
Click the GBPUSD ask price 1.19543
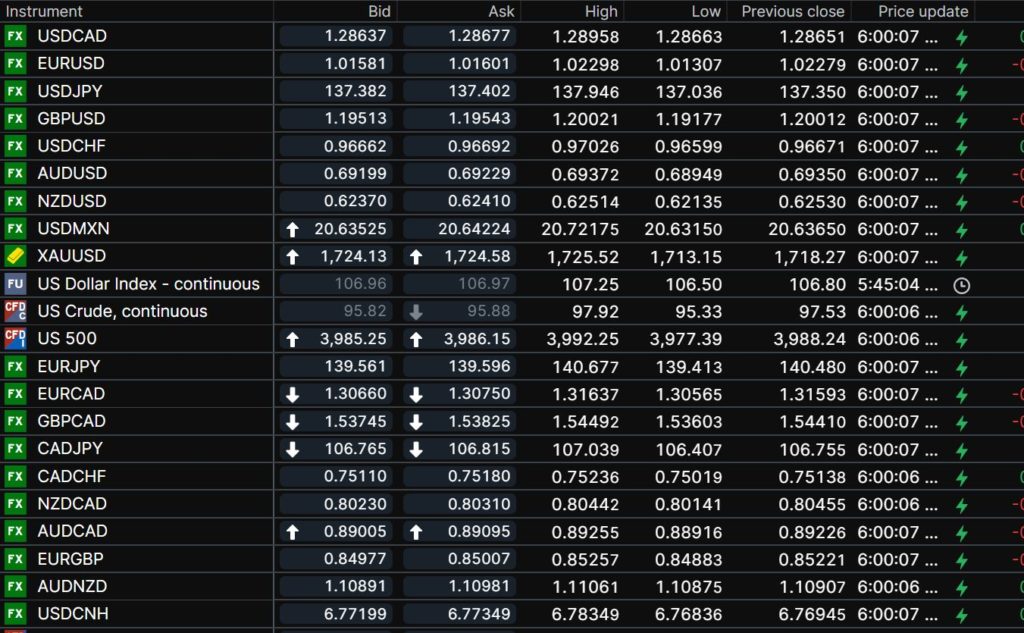[479, 118]
